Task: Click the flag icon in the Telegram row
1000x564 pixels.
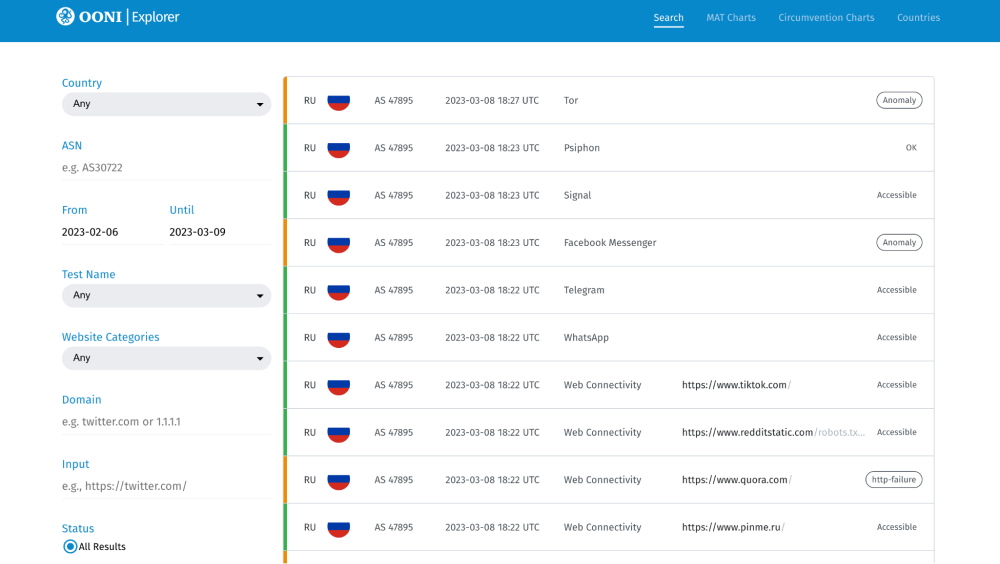Action: point(338,291)
